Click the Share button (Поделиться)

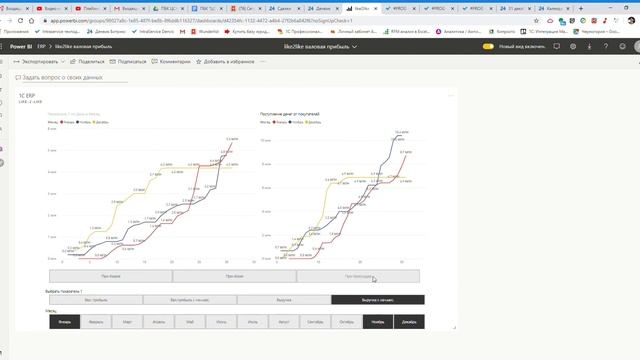(87, 62)
